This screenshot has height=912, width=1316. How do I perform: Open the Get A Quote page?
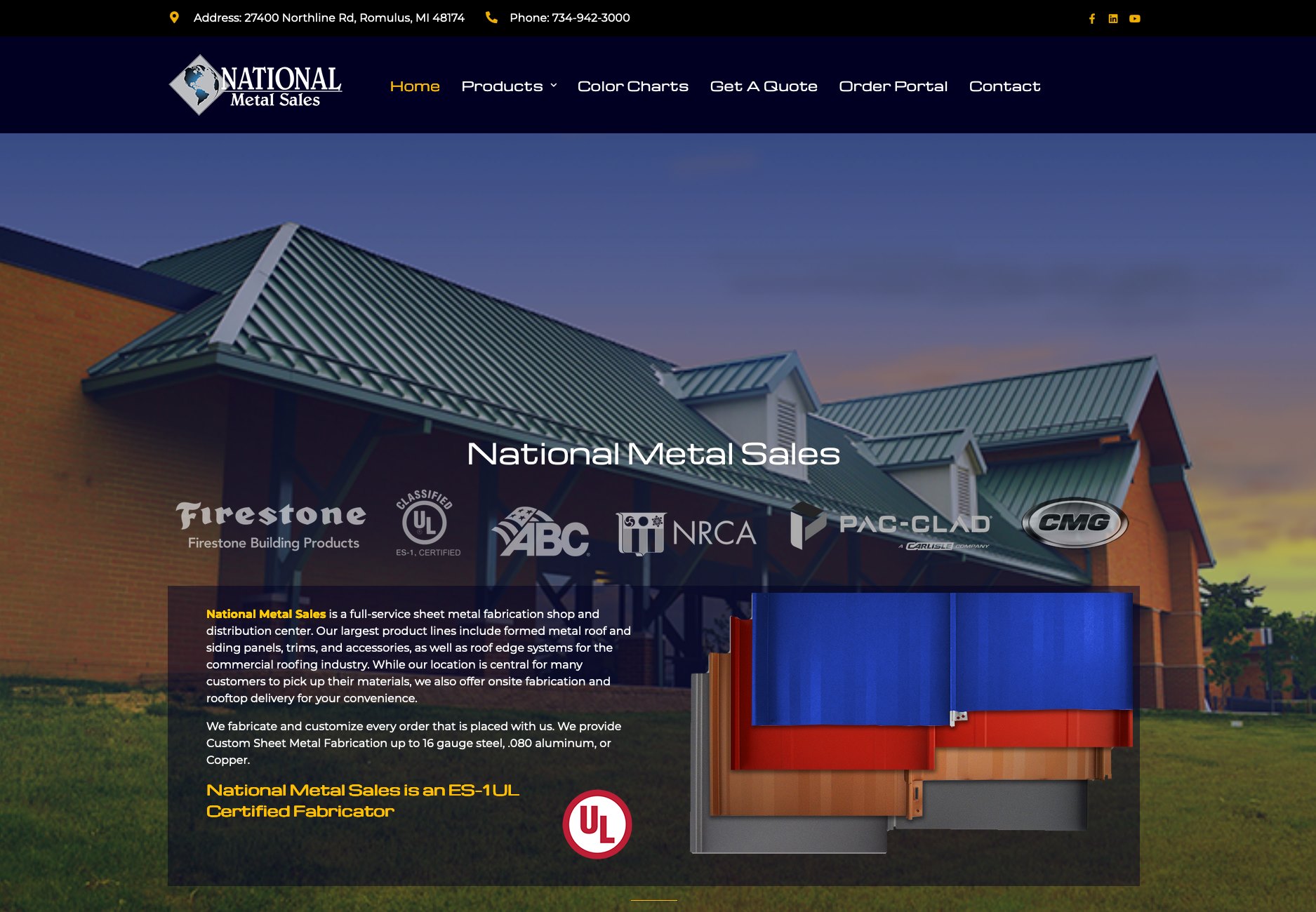[764, 86]
